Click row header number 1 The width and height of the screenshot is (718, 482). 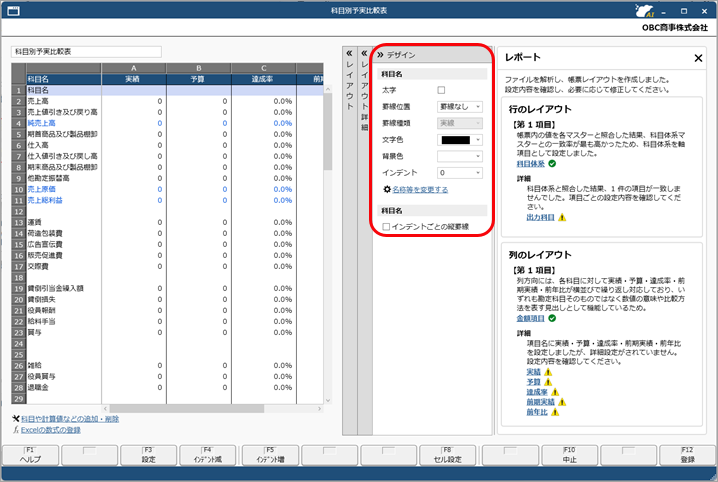tap(19, 90)
